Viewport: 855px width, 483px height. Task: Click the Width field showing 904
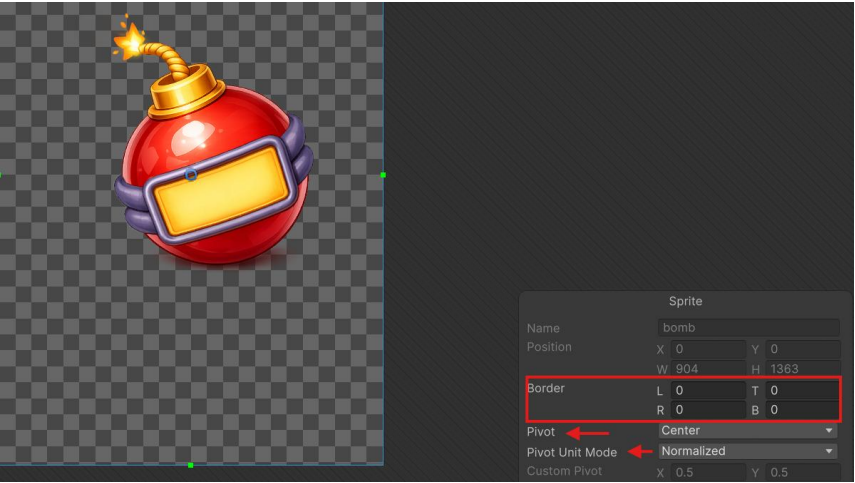[x=708, y=369]
